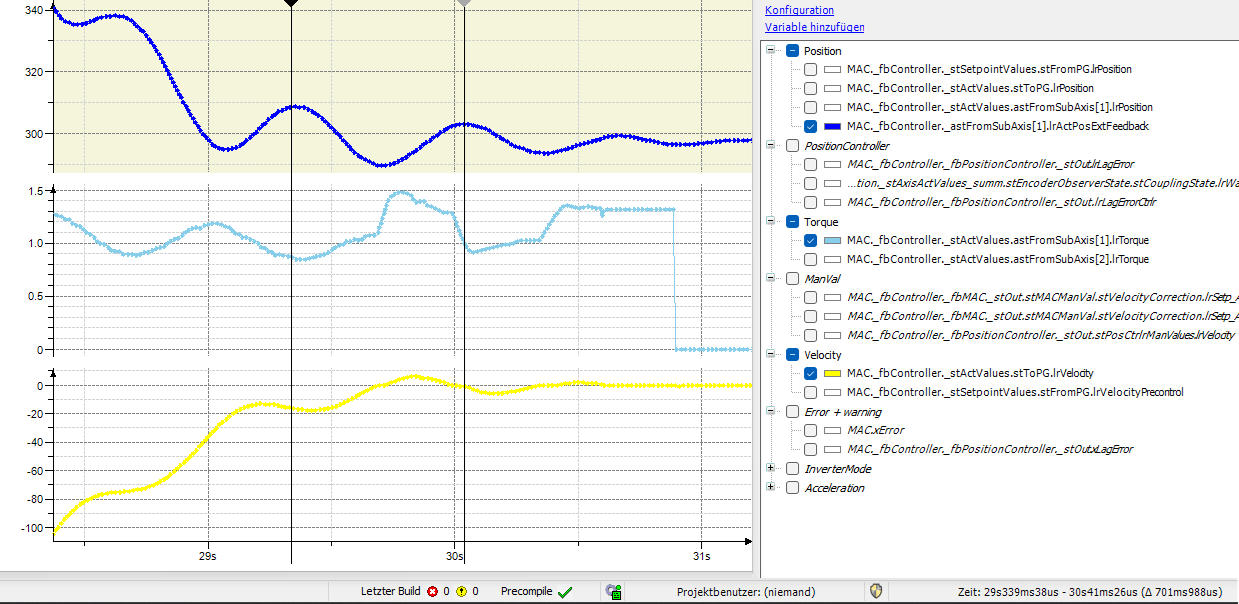The height and width of the screenshot is (604, 1239).
Task: Expand the Acceleration tree group
Action: click(771, 487)
